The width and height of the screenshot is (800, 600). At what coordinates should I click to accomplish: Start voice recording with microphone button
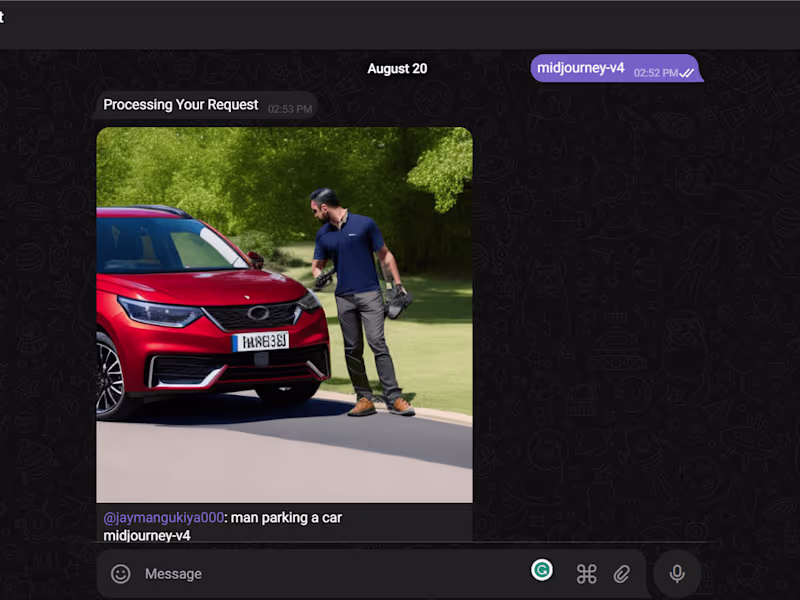677,573
